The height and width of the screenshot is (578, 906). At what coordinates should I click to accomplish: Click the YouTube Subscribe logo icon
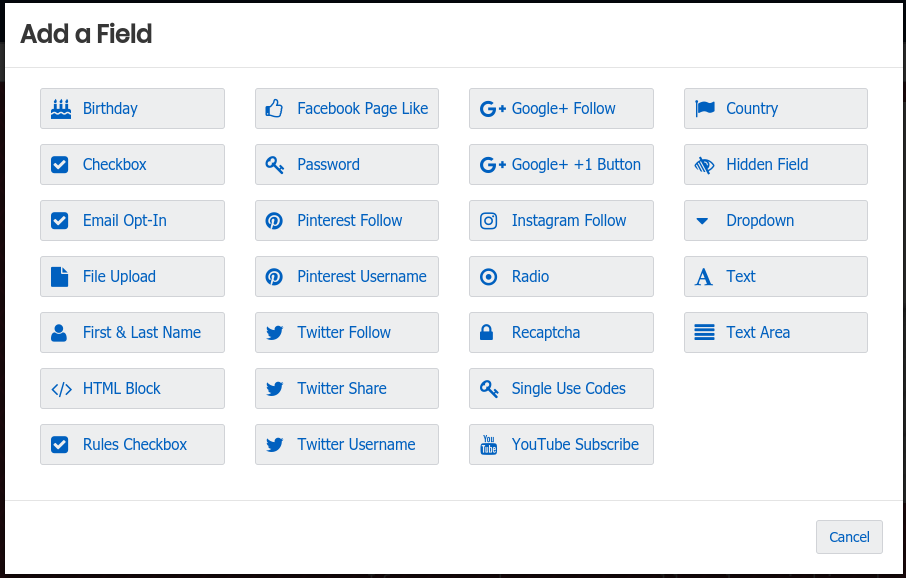click(x=489, y=445)
